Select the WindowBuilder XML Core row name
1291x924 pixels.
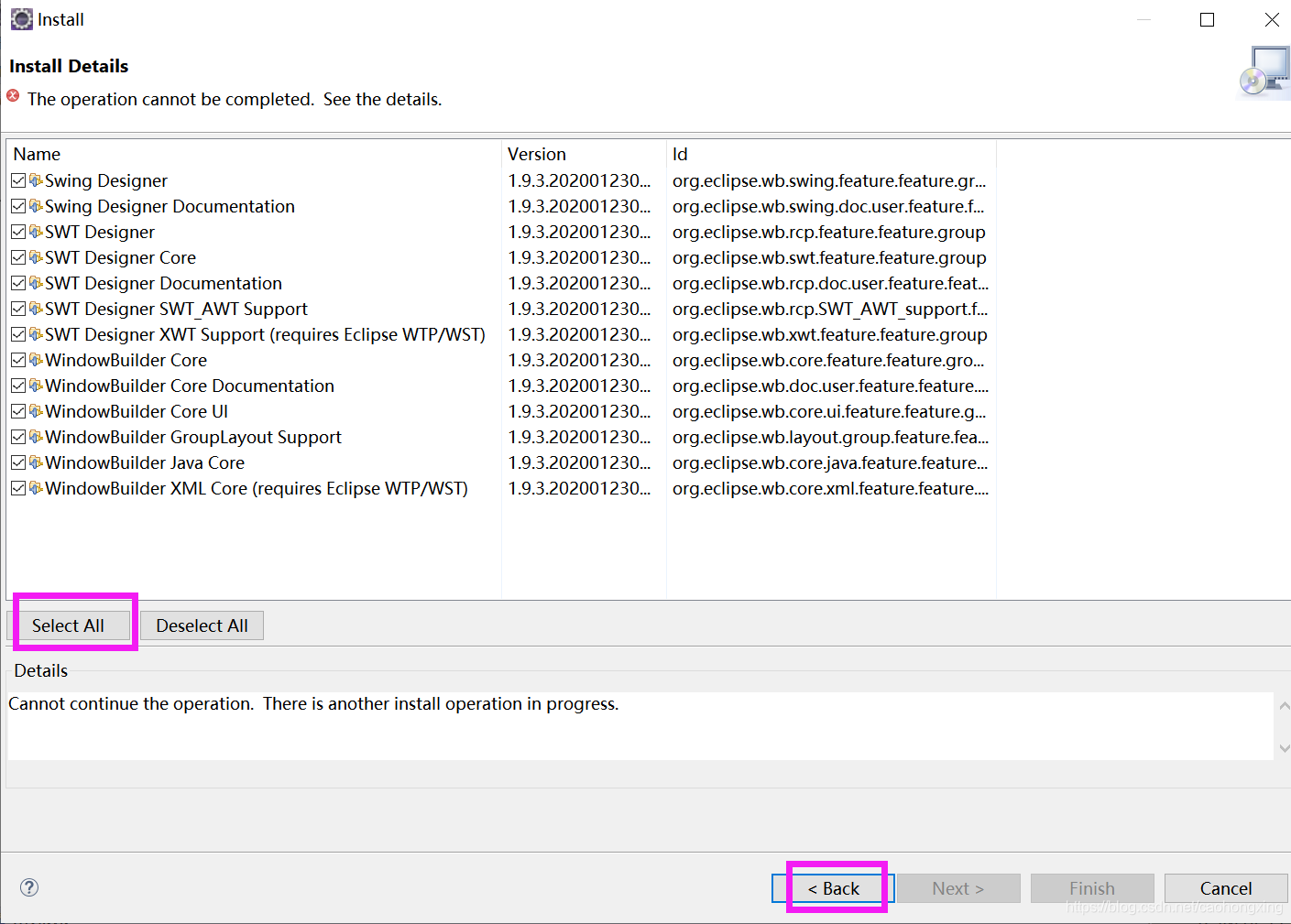tap(257, 488)
